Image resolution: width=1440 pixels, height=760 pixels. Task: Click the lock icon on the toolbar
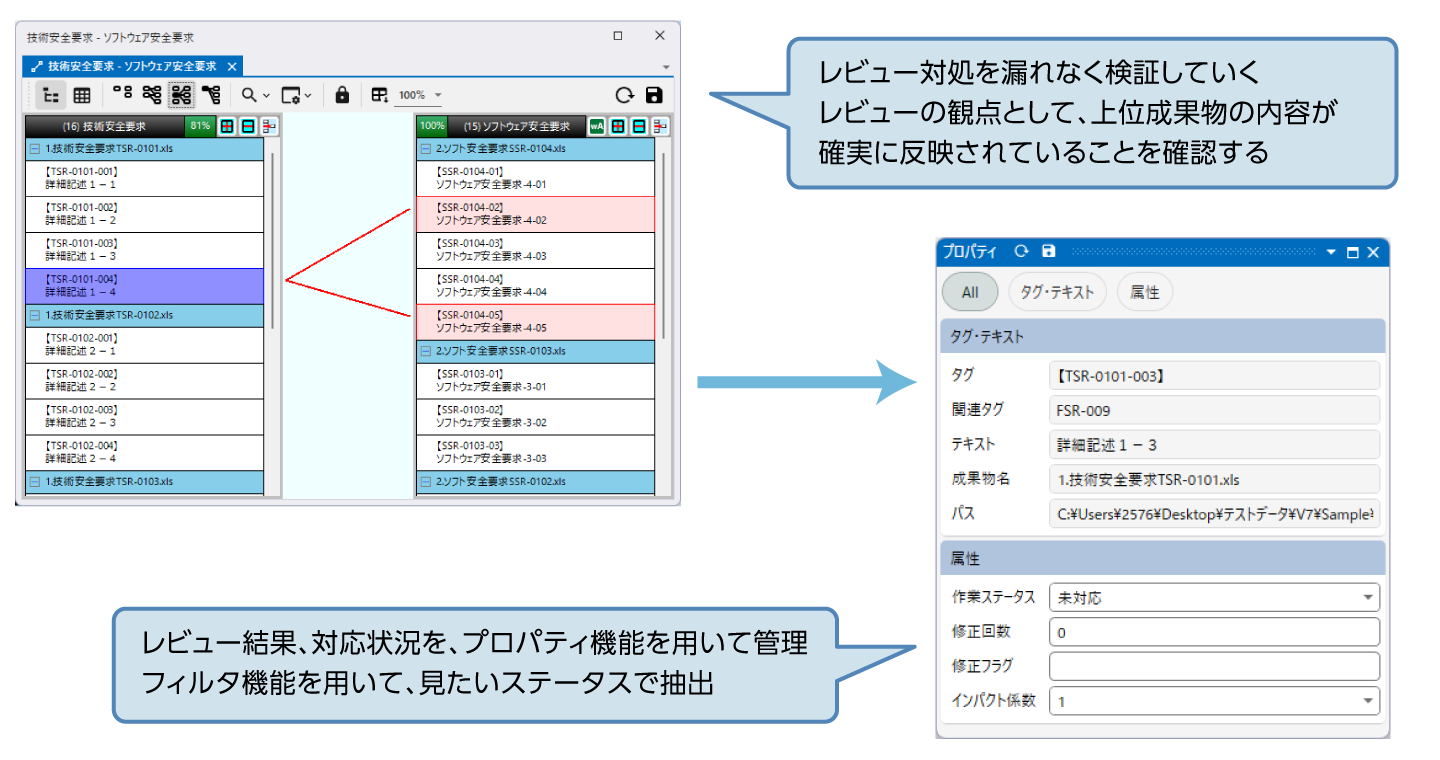click(343, 94)
